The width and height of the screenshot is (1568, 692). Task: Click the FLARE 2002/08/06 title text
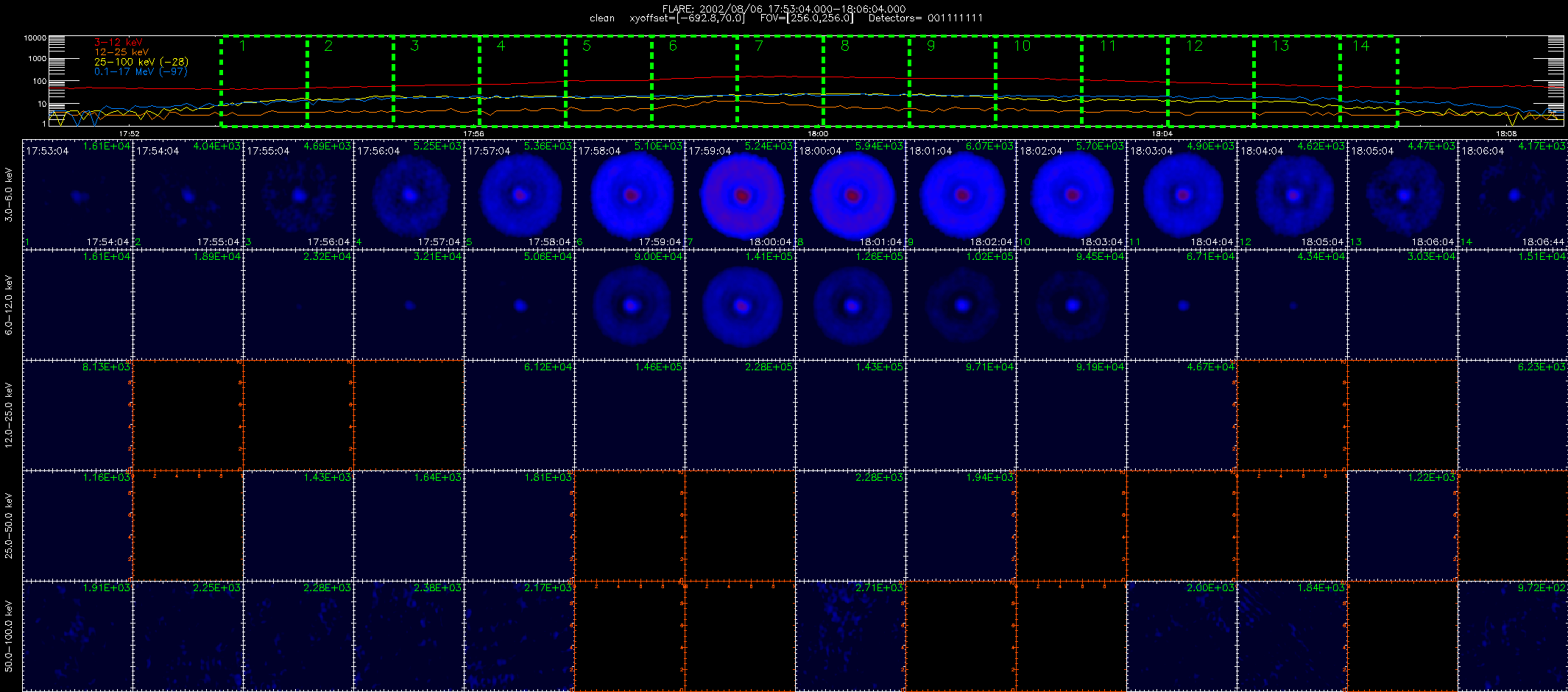784,9
